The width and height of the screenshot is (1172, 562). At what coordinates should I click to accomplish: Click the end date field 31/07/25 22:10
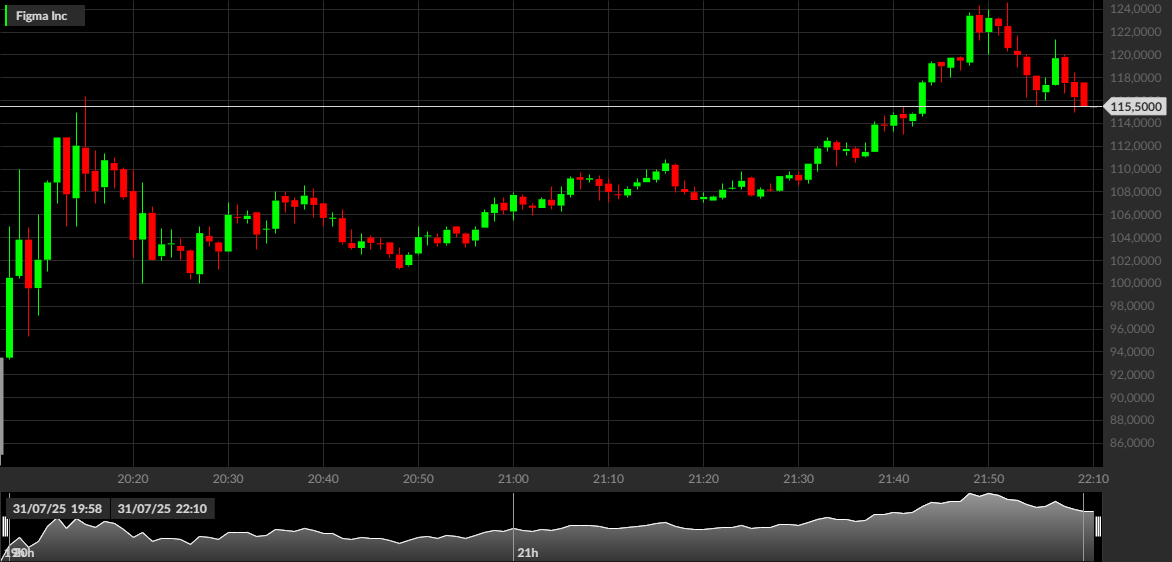(x=164, y=509)
